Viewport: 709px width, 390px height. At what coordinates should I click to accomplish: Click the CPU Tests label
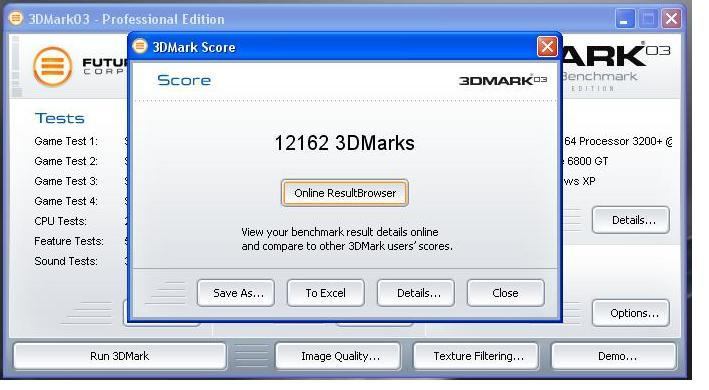tap(61, 221)
